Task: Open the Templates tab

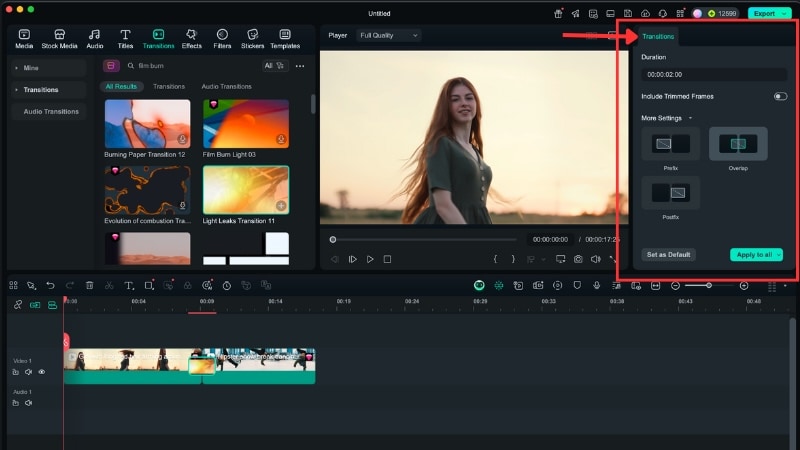Action: click(285, 39)
